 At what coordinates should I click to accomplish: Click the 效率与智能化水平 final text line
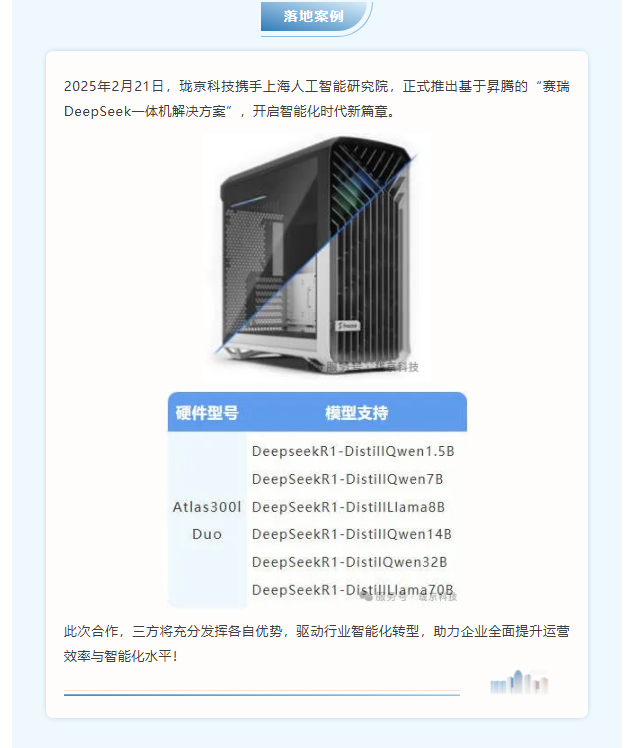(x=121, y=656)
